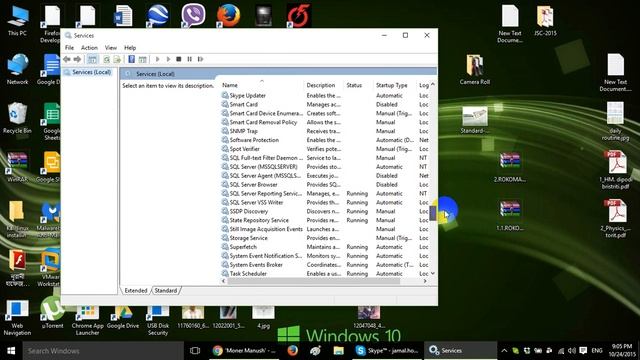
Task: Click the Export List toolbar icon
Action: point(117,59)
